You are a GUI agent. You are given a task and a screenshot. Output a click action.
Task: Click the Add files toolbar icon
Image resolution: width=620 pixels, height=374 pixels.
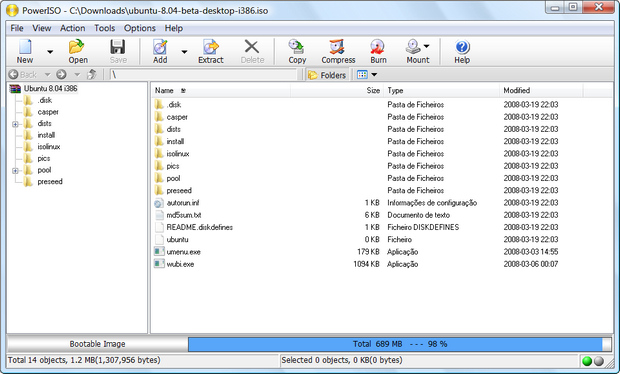coord(160,47)
